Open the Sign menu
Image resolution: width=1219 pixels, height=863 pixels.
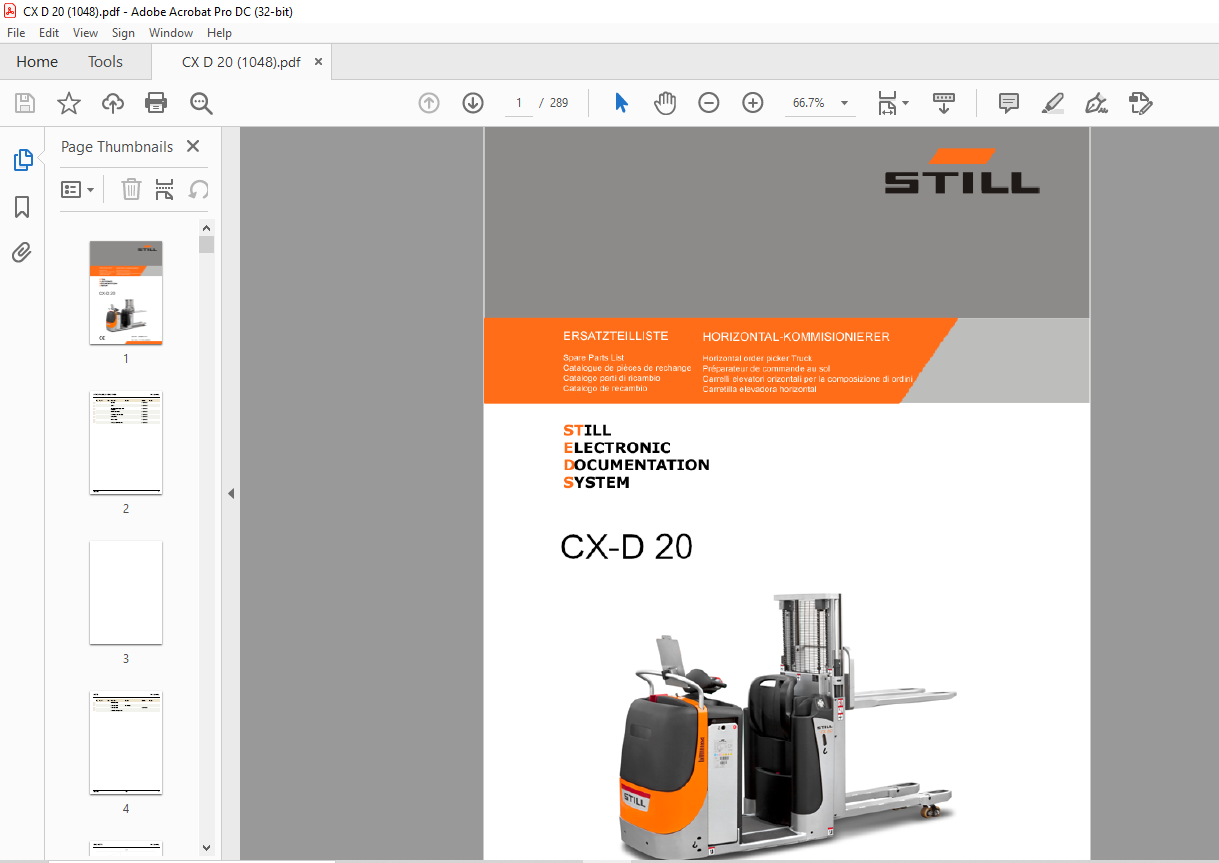(123, 33)
